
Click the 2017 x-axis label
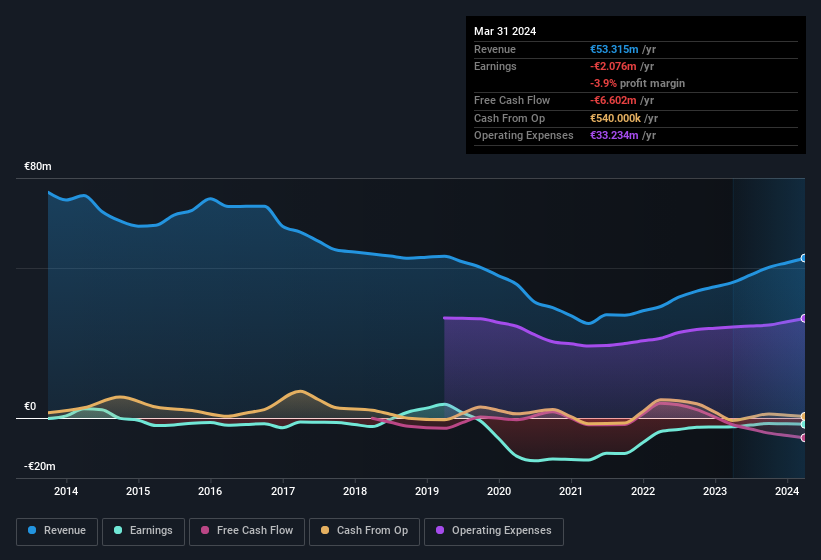[283, 491]
